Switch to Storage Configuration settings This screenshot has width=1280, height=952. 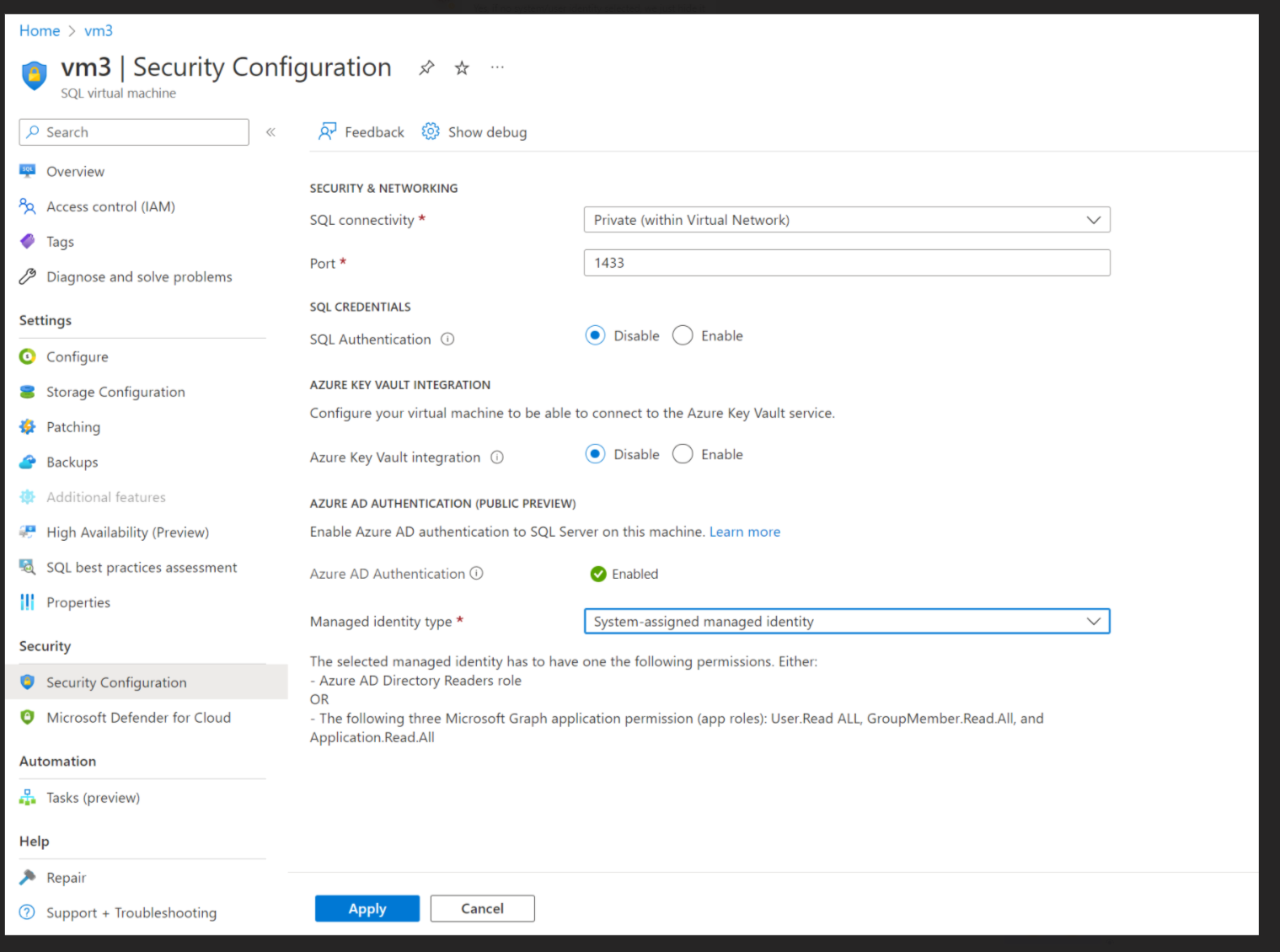(x=115, y=392)
